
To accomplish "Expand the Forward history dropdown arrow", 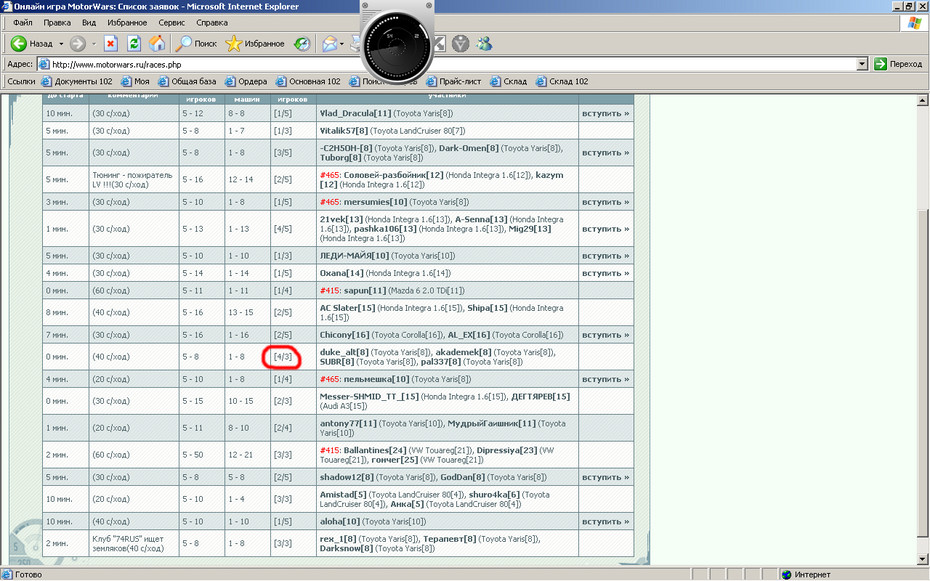I will coord(94,43).
